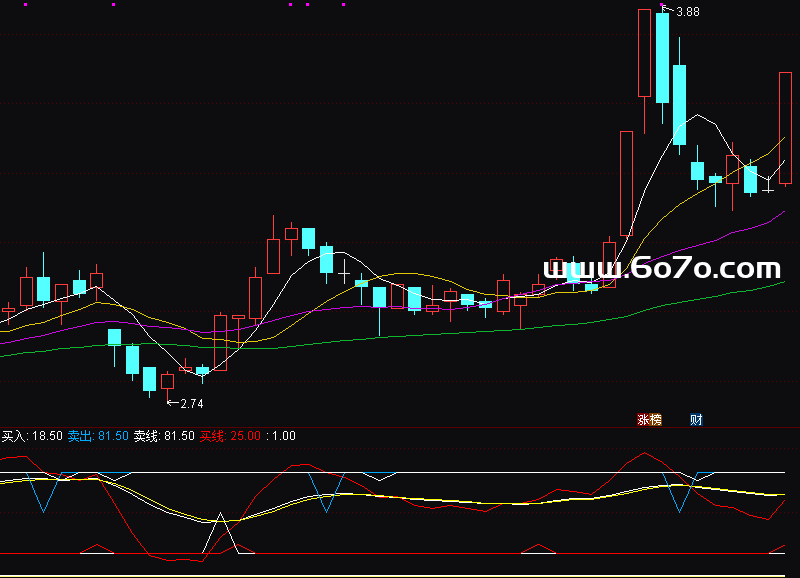800x578 pixels.
Task: Click the magenta flag marker beside 3.88
Action: pyautogui.click(x=661, y=5)
